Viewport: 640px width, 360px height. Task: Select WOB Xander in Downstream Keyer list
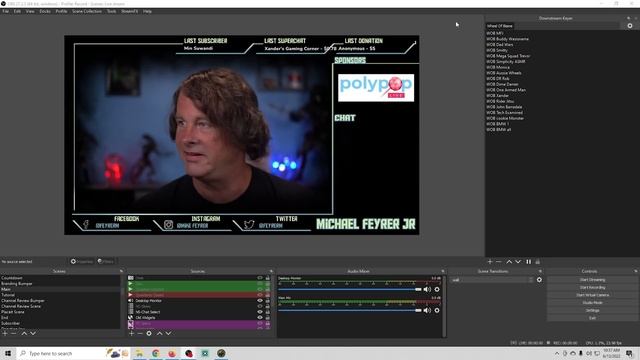498,96
